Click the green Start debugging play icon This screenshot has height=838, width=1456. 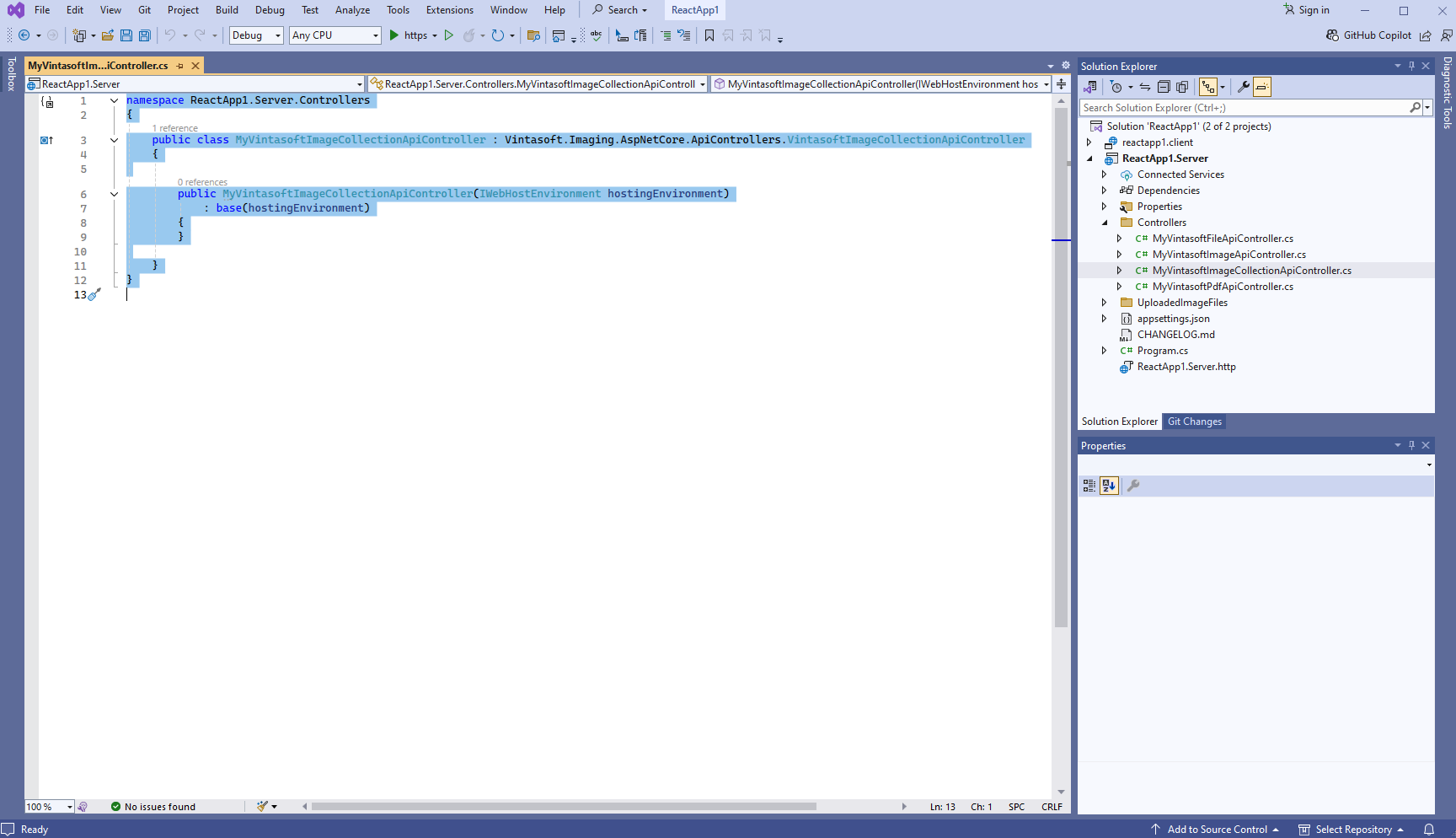pyautogui.click(x=393, y=35)
